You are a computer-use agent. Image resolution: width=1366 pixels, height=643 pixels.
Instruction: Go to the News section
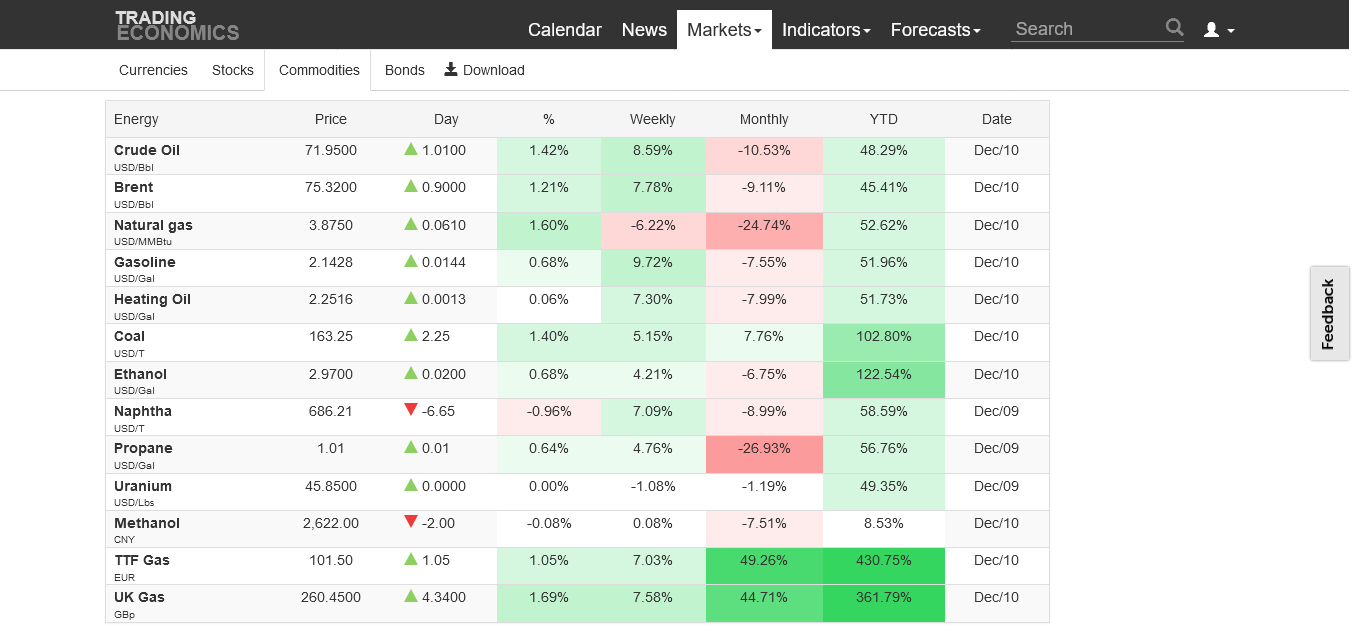(x=644, y=30)
